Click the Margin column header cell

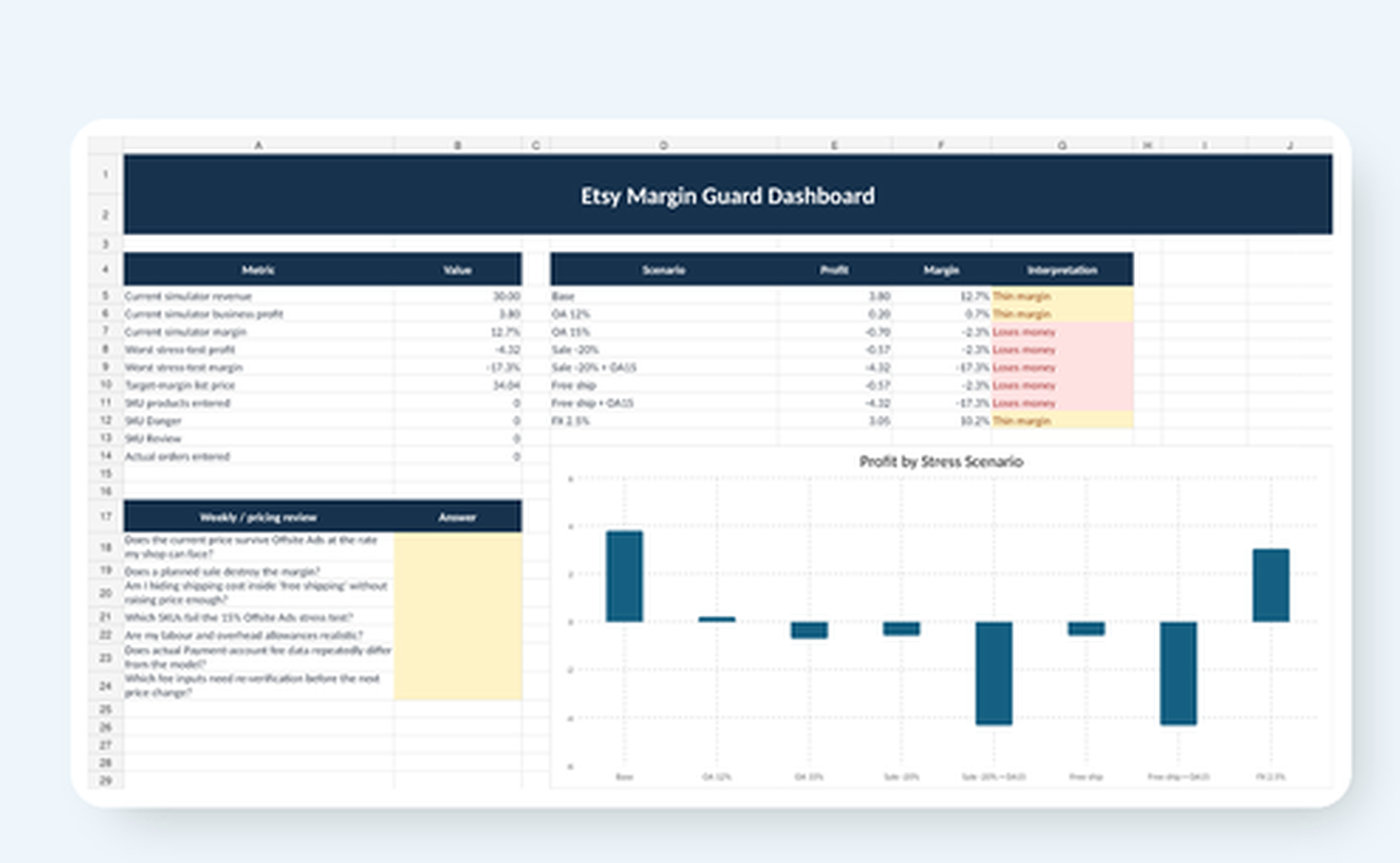pyautogui.click(x=941, y=270)
